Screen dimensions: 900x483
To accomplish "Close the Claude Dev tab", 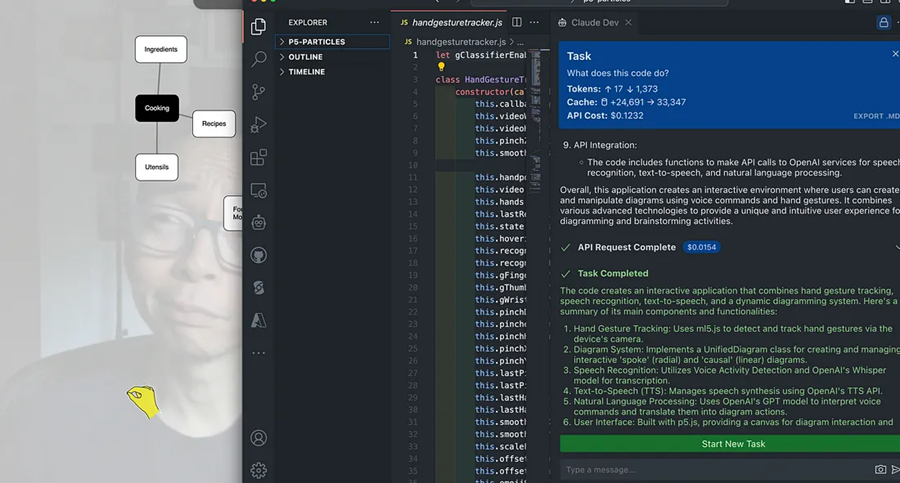I will (x=629, y=22).
